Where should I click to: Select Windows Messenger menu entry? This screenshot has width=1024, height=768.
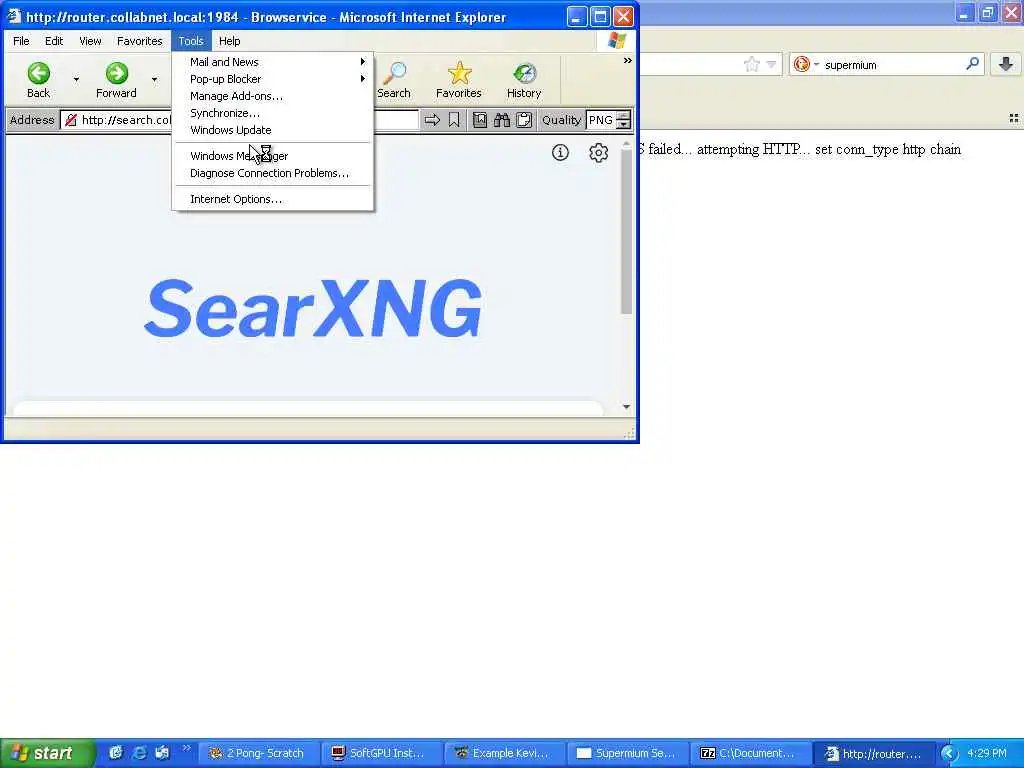pyautogui.click(x=273, y=156)
